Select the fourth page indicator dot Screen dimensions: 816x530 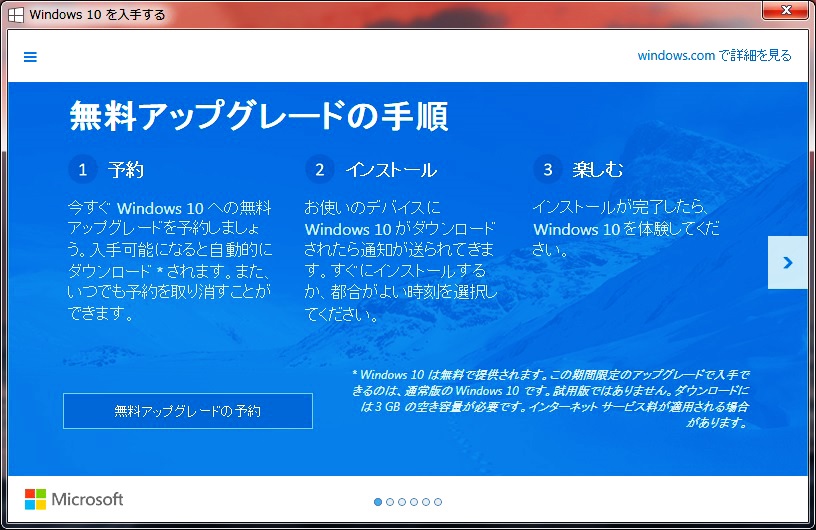414,502
